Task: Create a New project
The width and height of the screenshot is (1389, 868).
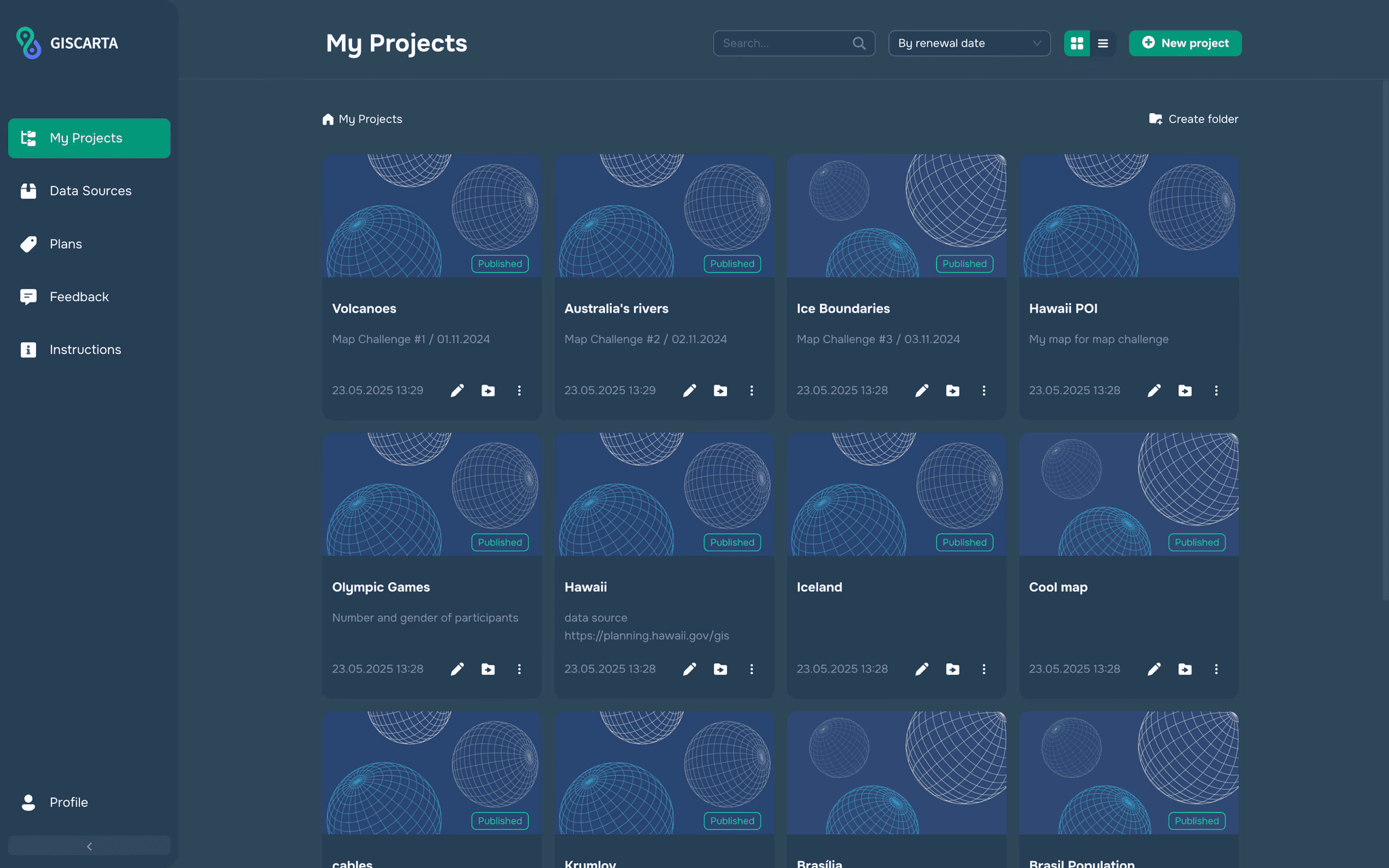Action: [1184, 43]
